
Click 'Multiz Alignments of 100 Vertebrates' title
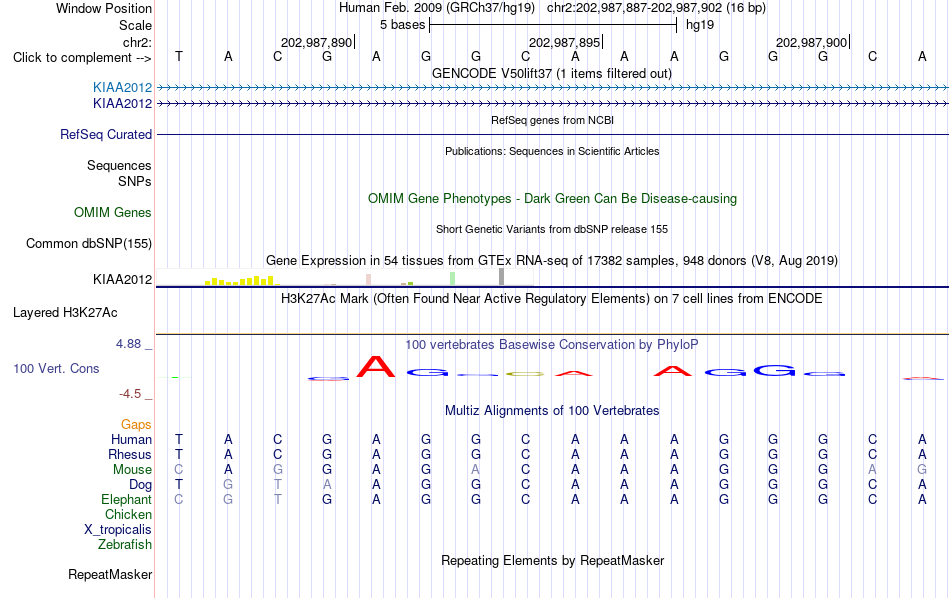(x=552, y=410)
